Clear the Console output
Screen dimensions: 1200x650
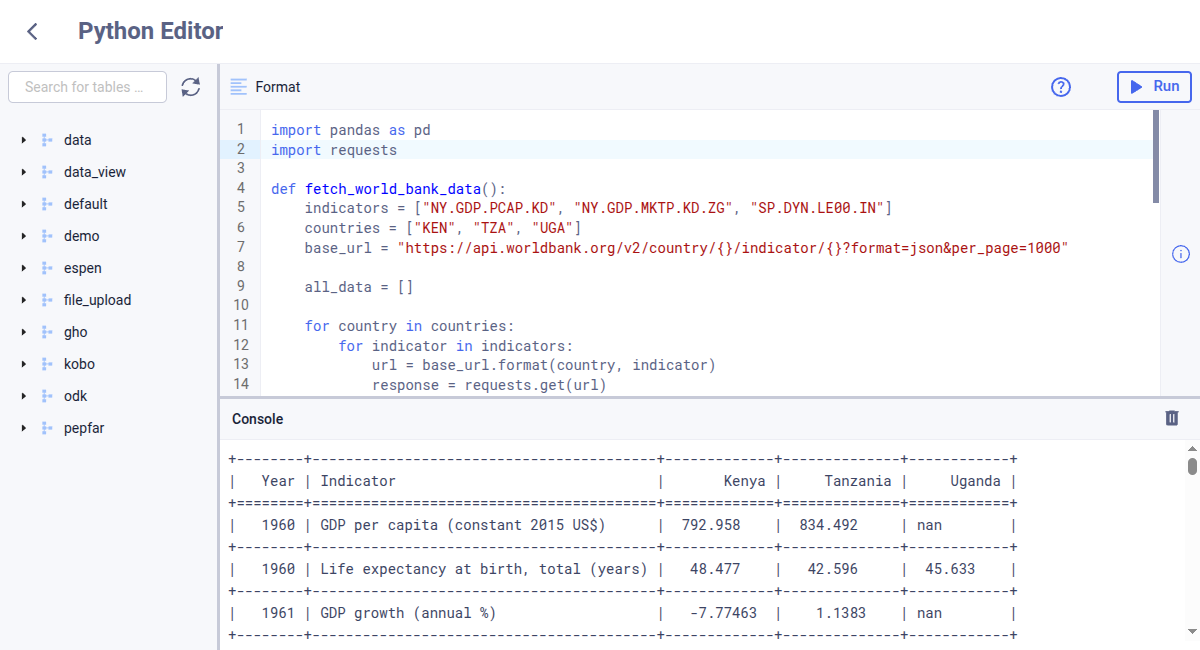[x=1171, y=418]
